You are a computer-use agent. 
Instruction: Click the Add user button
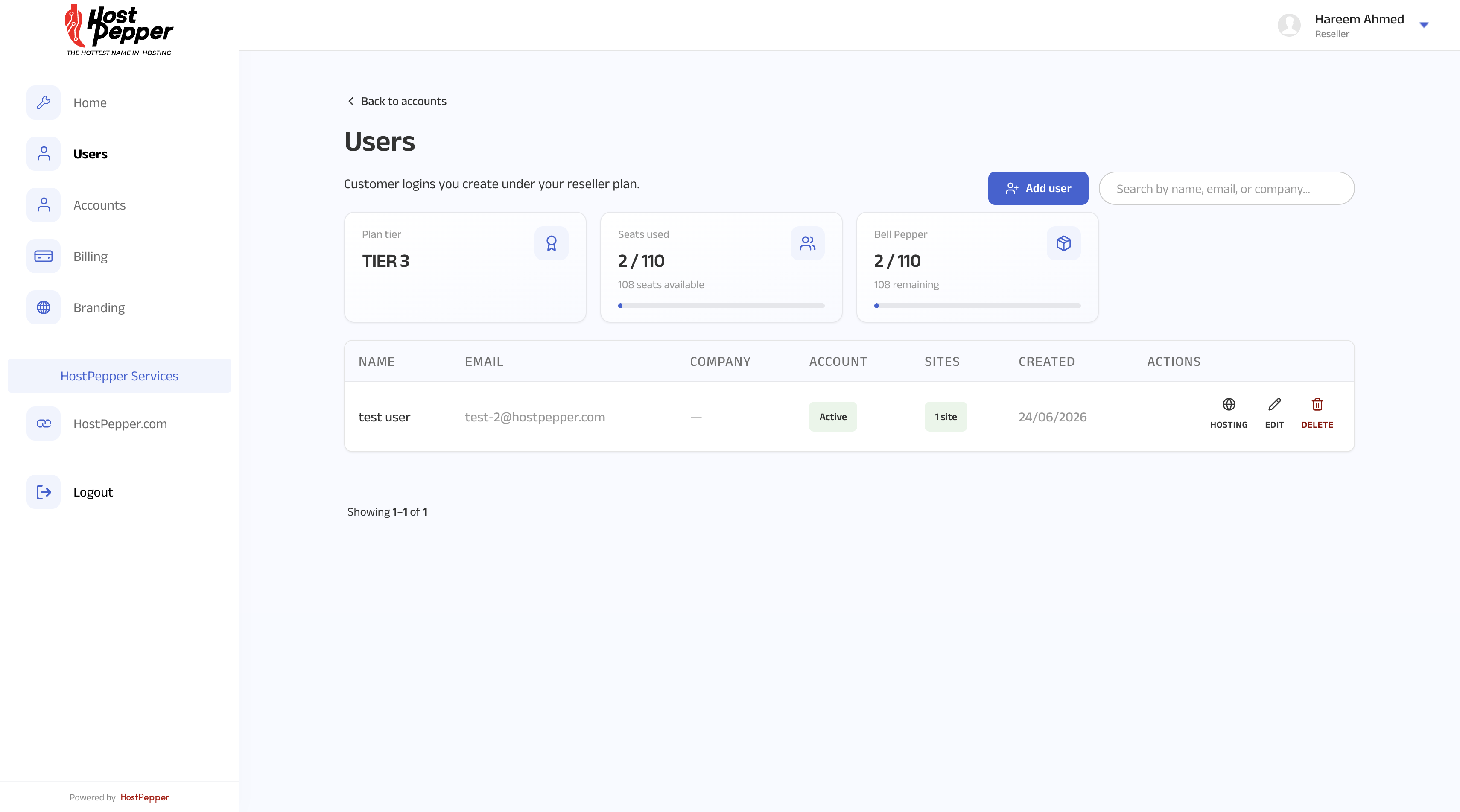[1038, 188]
